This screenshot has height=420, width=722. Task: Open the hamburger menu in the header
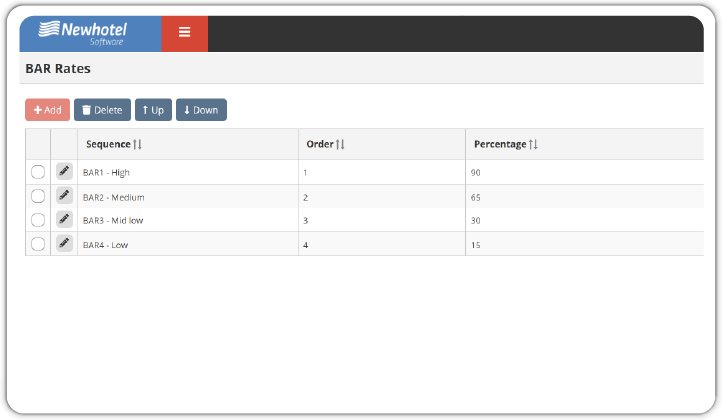[185, 32]
